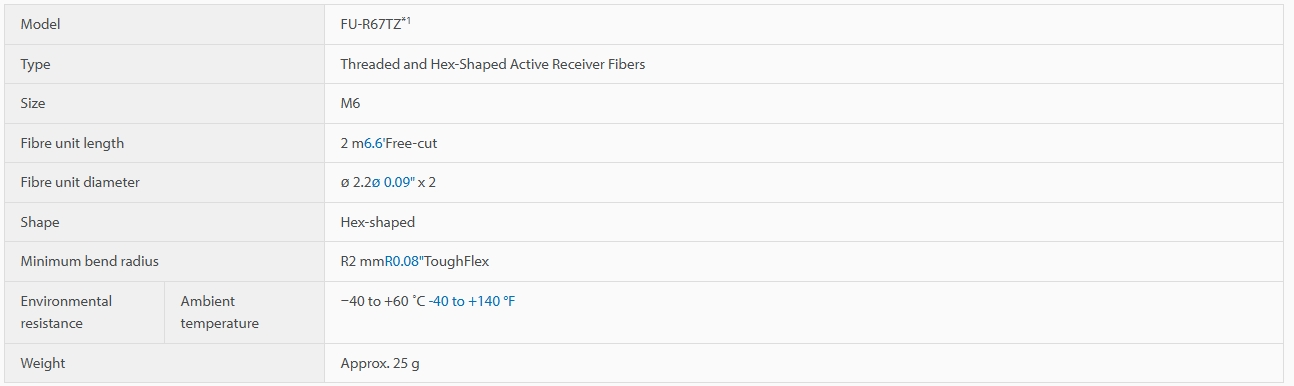Viewport: 1294px width, 386px height.
Task: Click the Approx. 25 g value
Action: click(x=380, y=363)
